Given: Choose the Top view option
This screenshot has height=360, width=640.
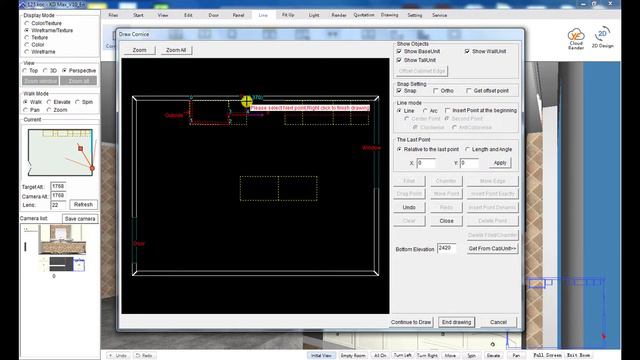Looking at the screenshot, I should point(25,71).
